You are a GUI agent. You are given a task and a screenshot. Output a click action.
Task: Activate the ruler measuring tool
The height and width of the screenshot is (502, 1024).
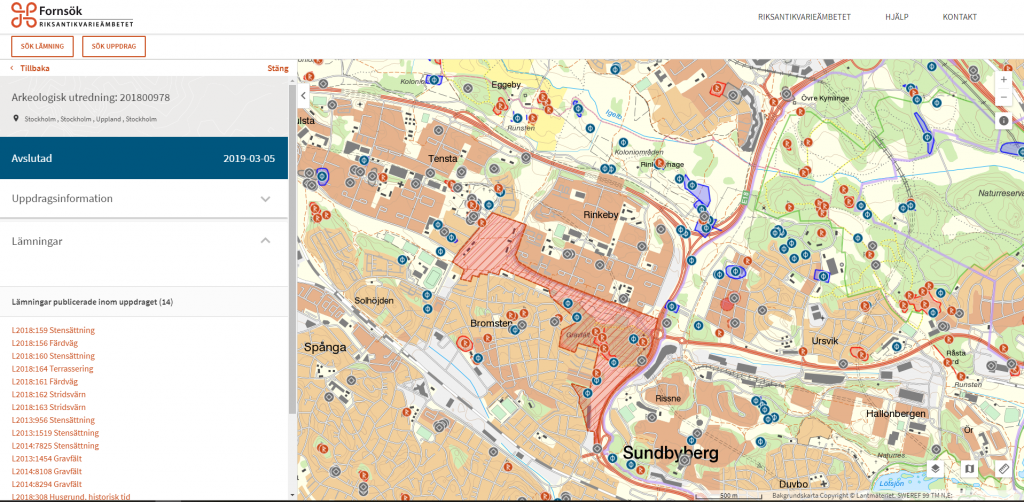(x=1004, y=468)
